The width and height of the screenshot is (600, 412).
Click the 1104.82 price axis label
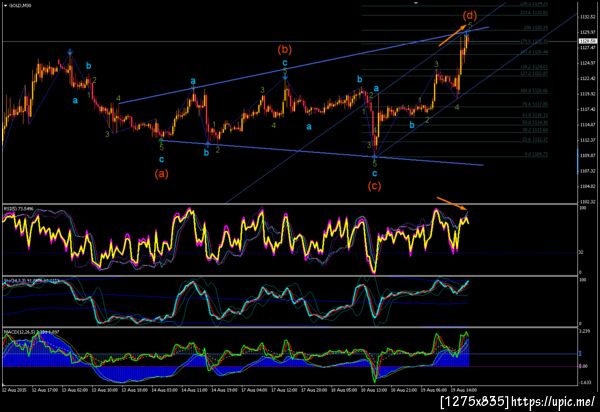(x=588, y=186)
